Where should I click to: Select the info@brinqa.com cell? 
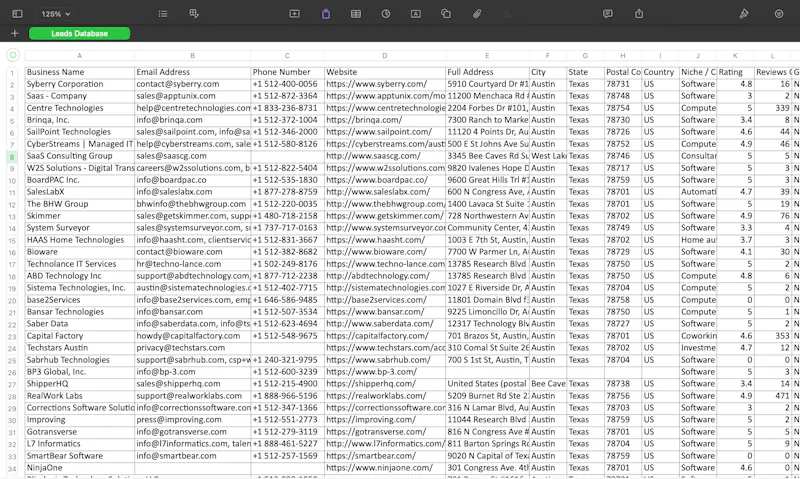pyautogui.click(x=192, y=120)
